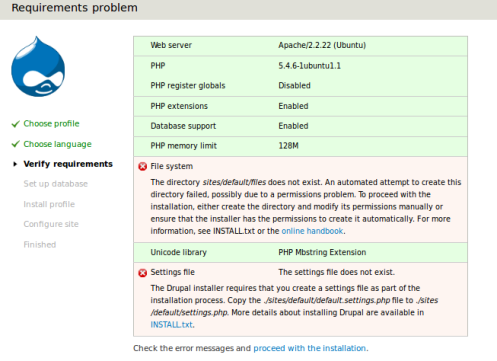Click 'The settings file does not exist.' text
The height and width of the screenshot is (361, 497).
tap(336, 272)
